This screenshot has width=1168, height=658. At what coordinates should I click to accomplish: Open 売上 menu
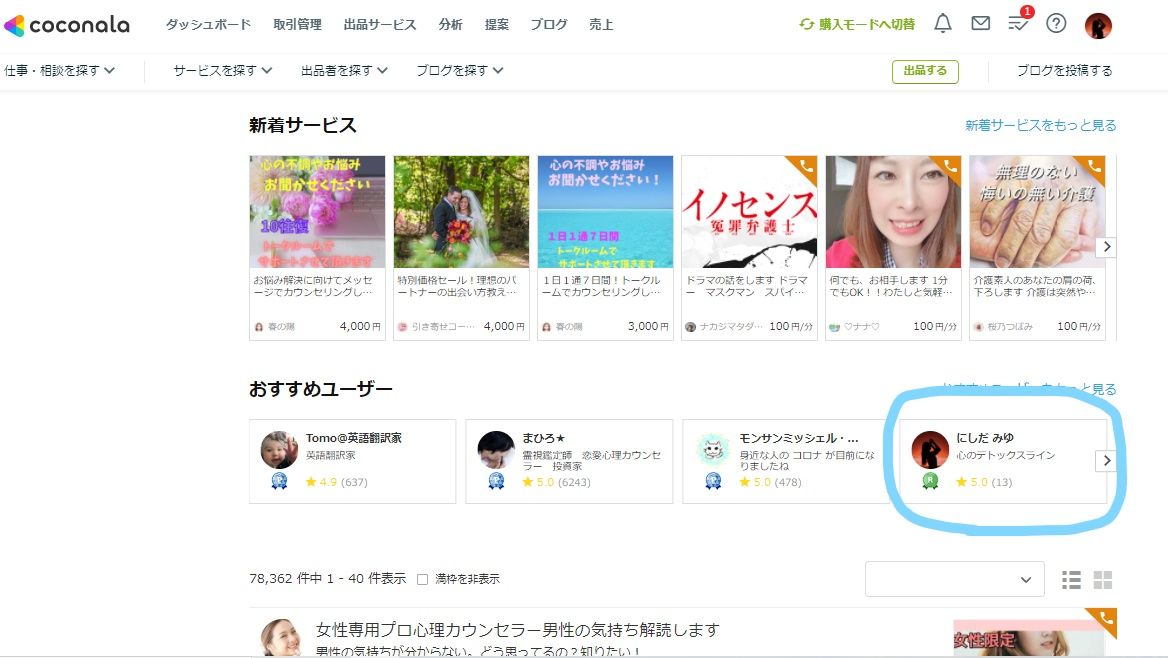pos(601,25)
